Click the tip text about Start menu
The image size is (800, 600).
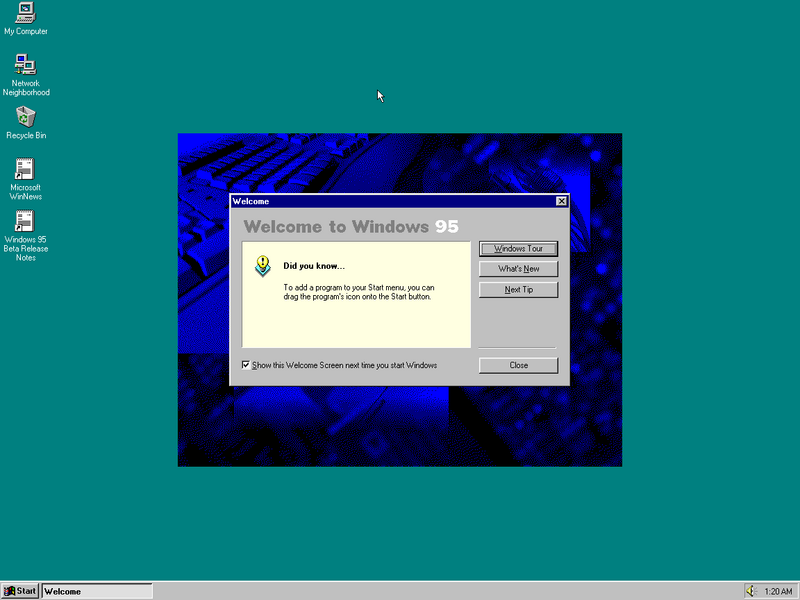pyautogui.click(x=359, y=292)
